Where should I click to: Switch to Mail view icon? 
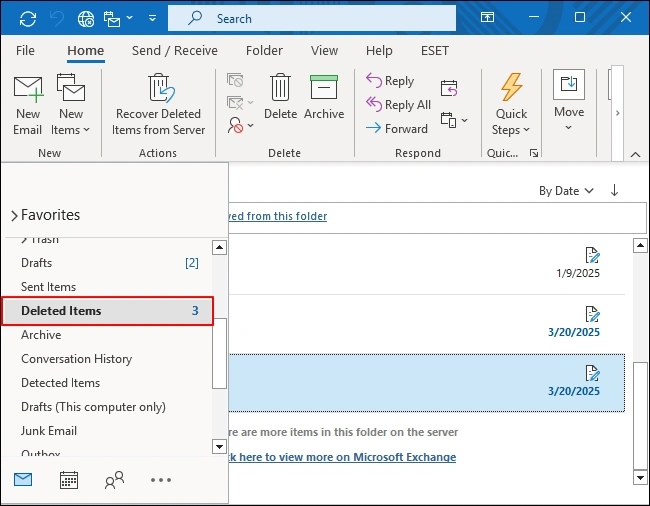coord(23,479)
